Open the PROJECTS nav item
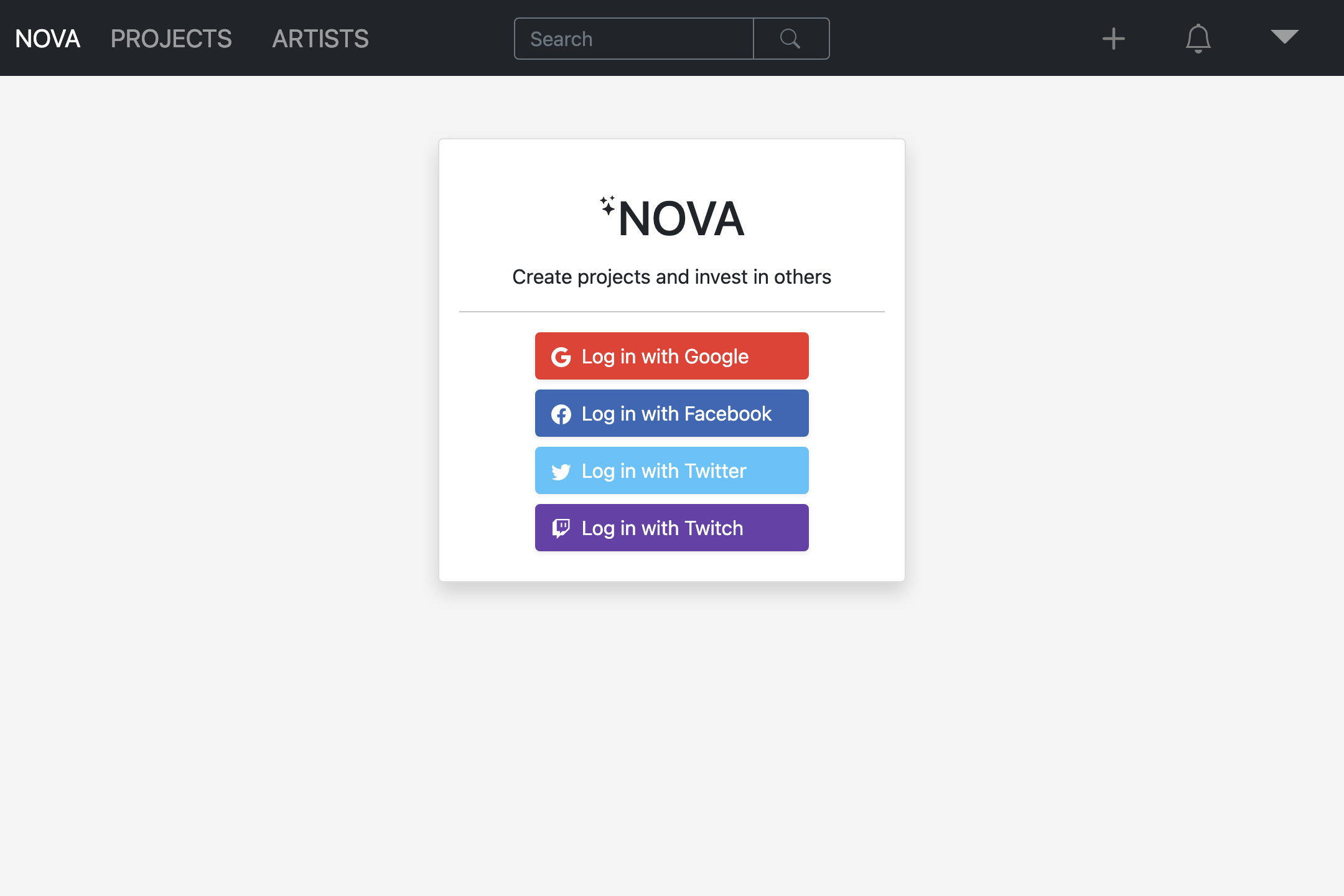 tap(171, 39)
